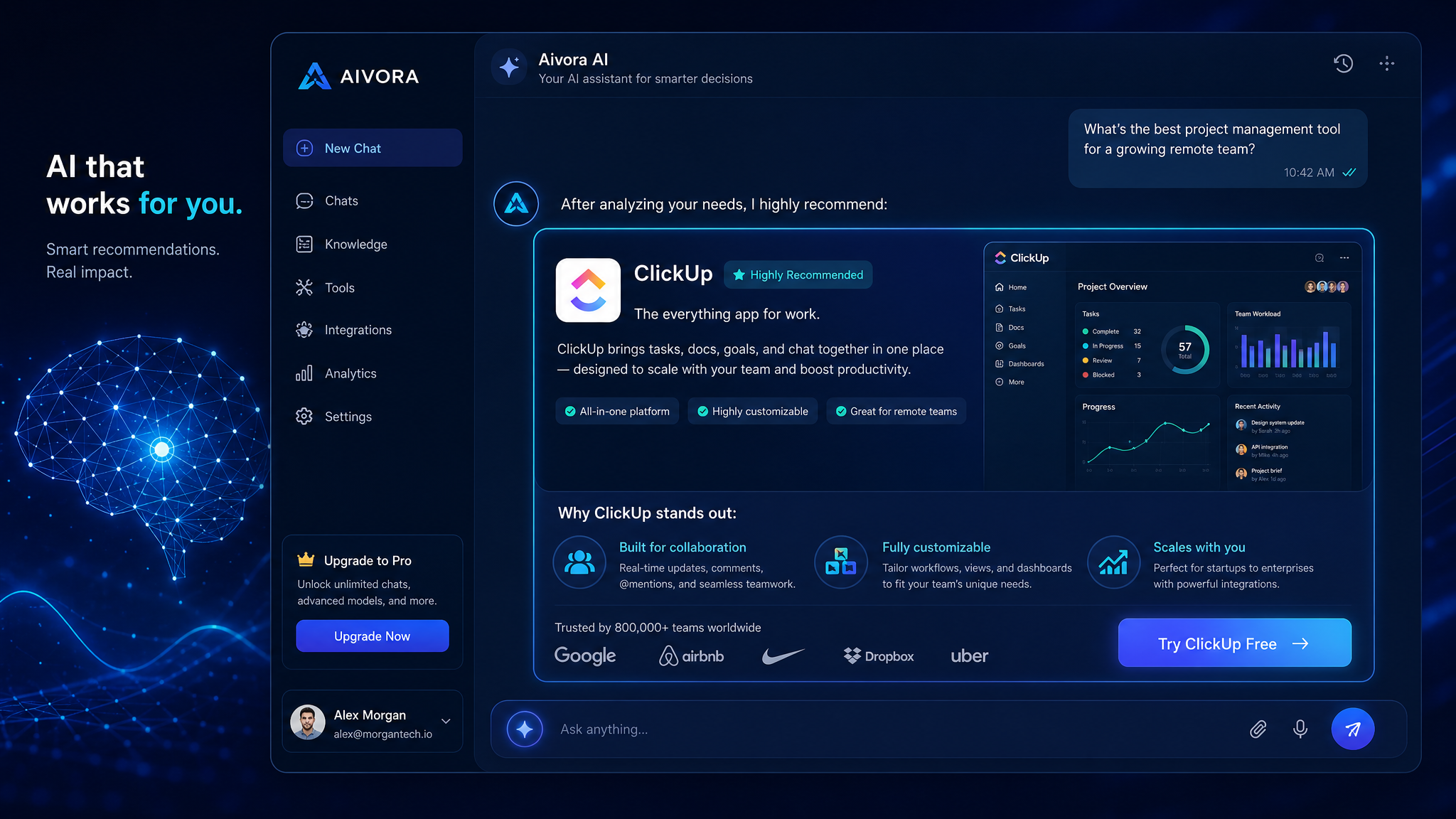Click the Upgrade Now button
The height and width of the screenshot is (819, 1456).
point(373,636)
